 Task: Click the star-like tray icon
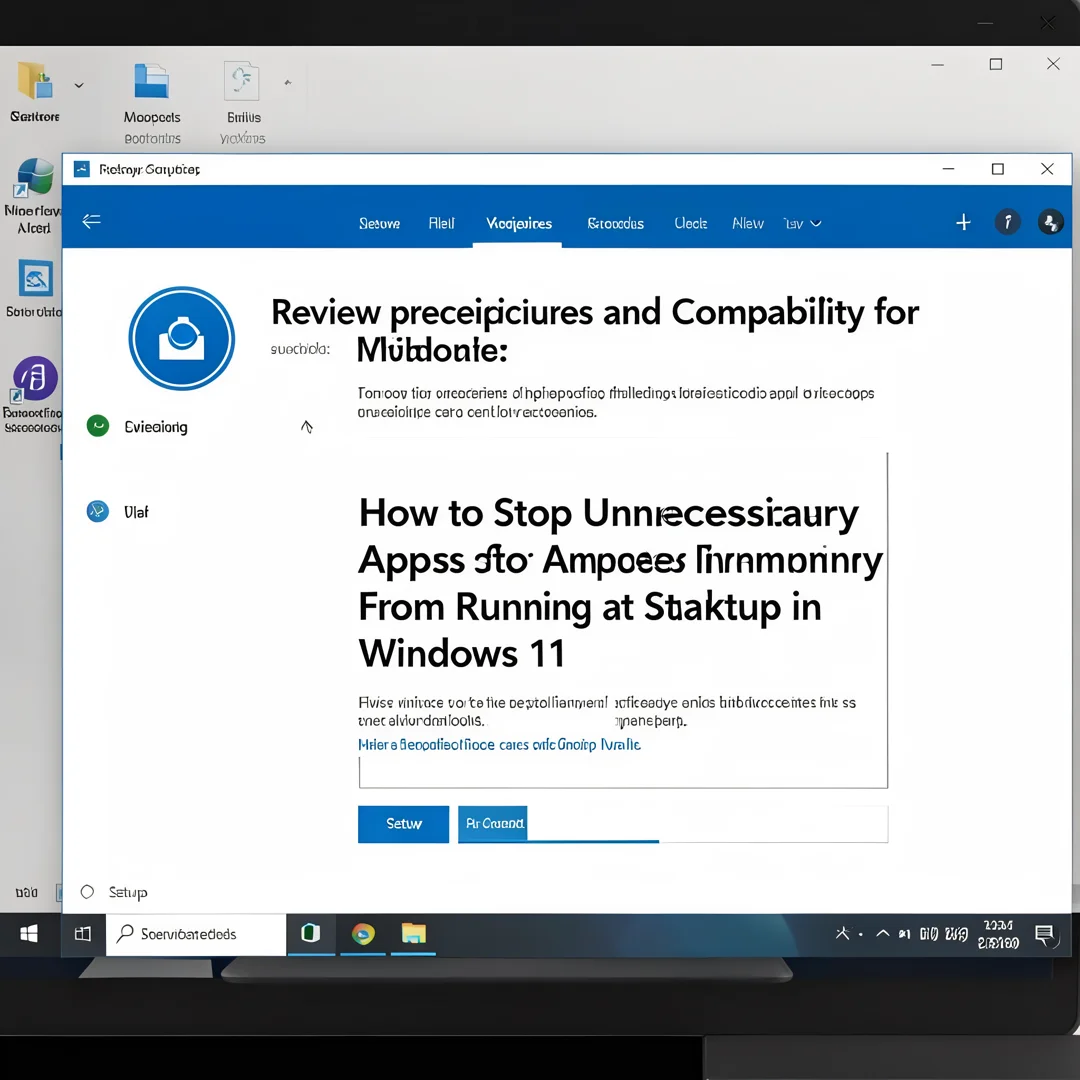tap(842, 934)
